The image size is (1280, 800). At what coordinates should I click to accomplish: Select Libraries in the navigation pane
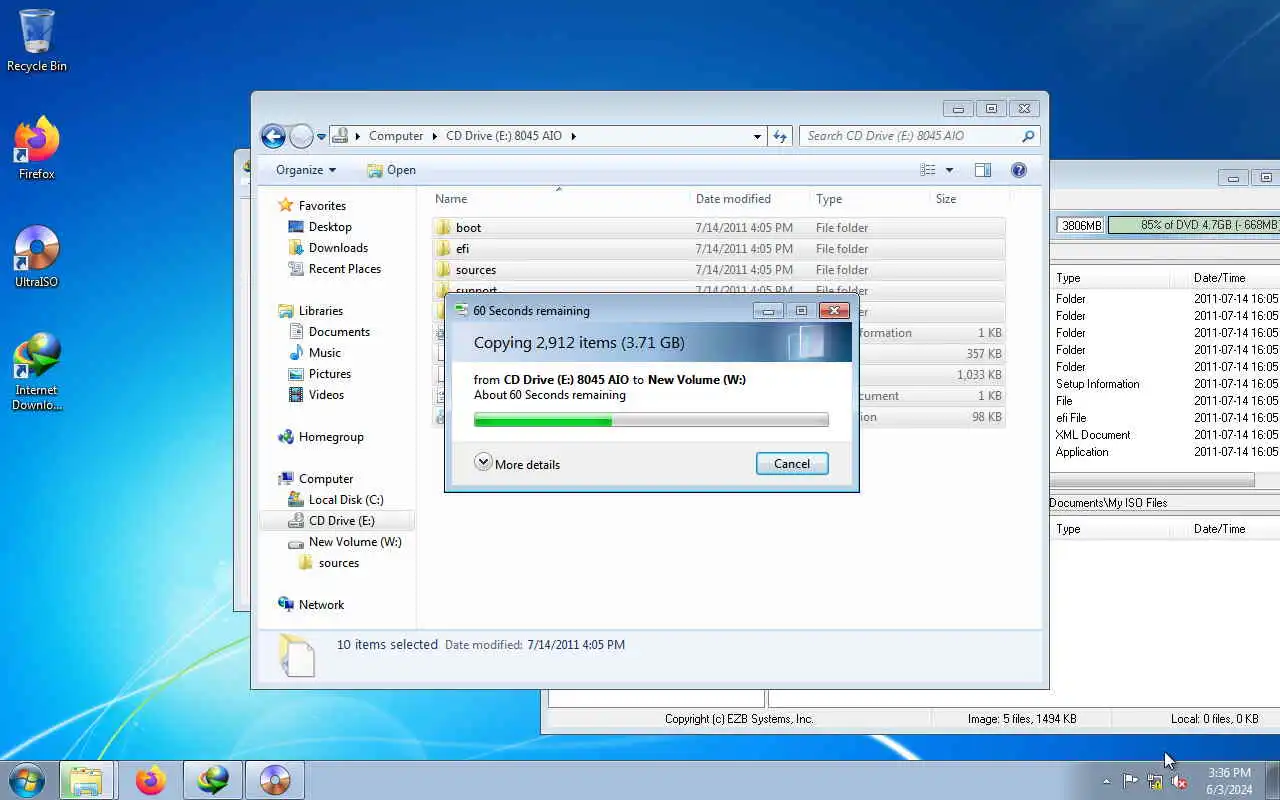pos(321,311)
